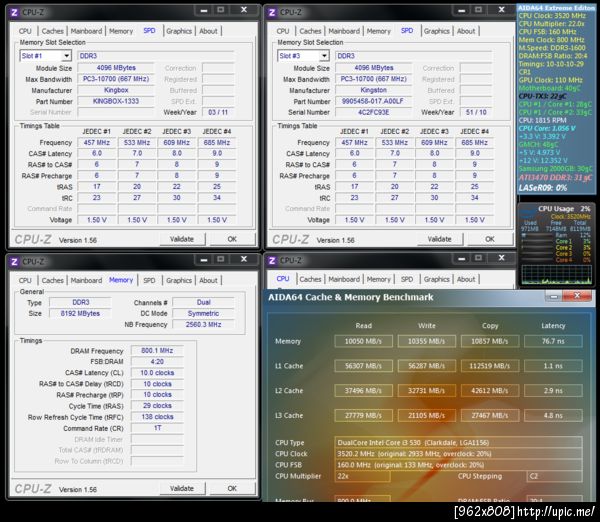Click OK button in Slot #1 window

point(232,239)
